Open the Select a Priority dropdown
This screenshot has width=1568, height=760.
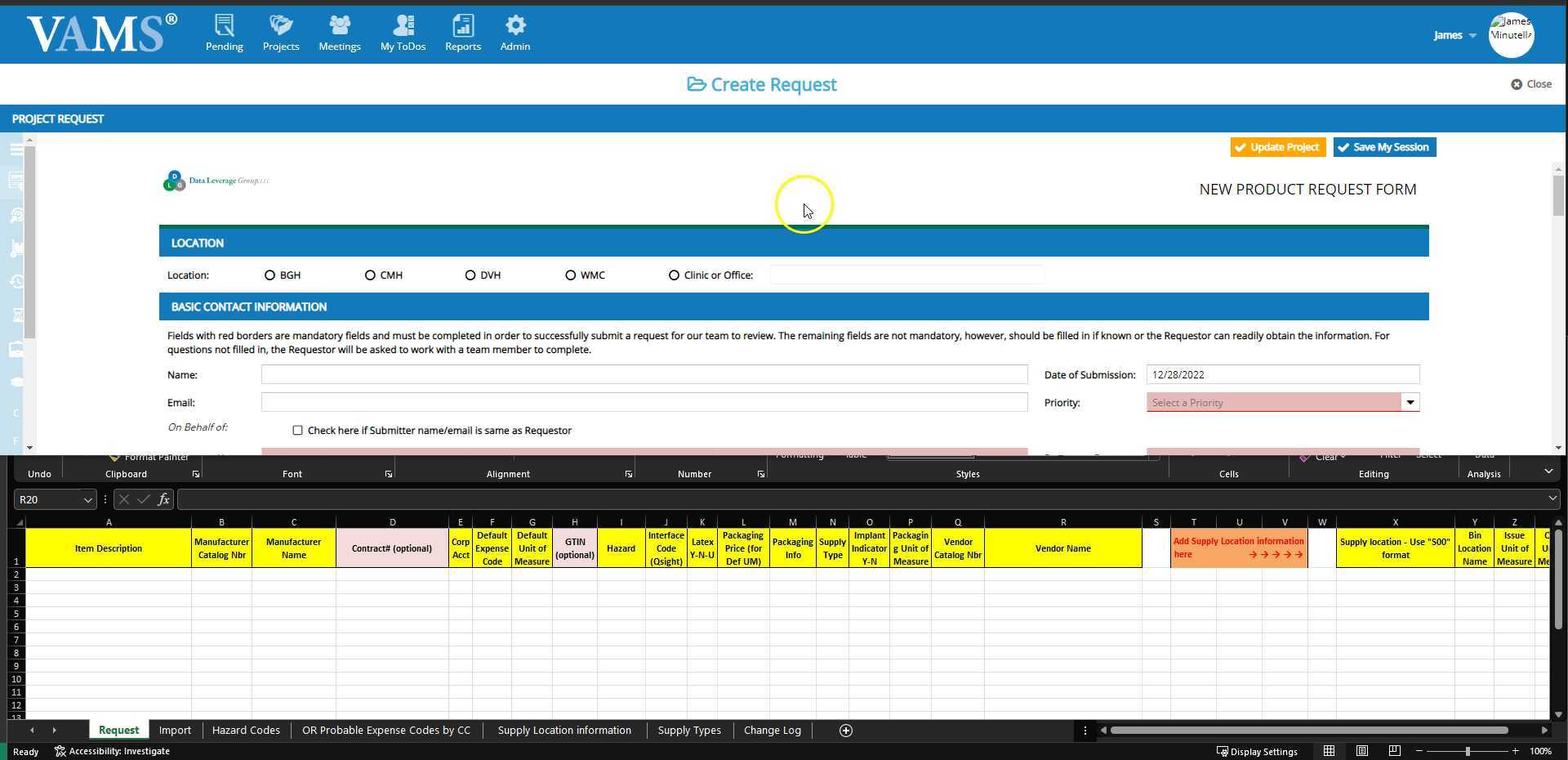click(x=1282, y=403)
